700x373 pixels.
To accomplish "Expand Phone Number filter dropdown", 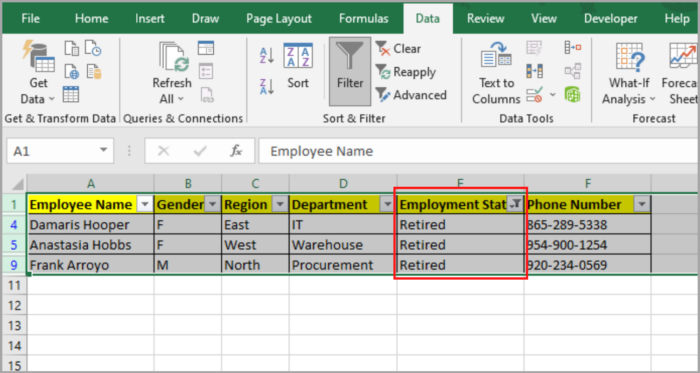I will tap(642, 204).
